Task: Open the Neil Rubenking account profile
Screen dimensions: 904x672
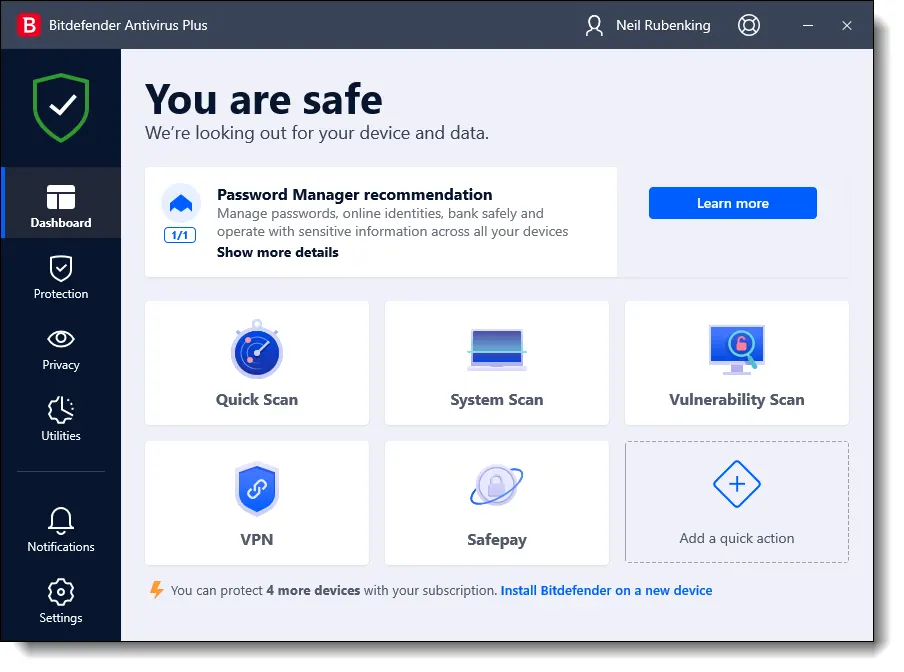Action: pos(648,25)
